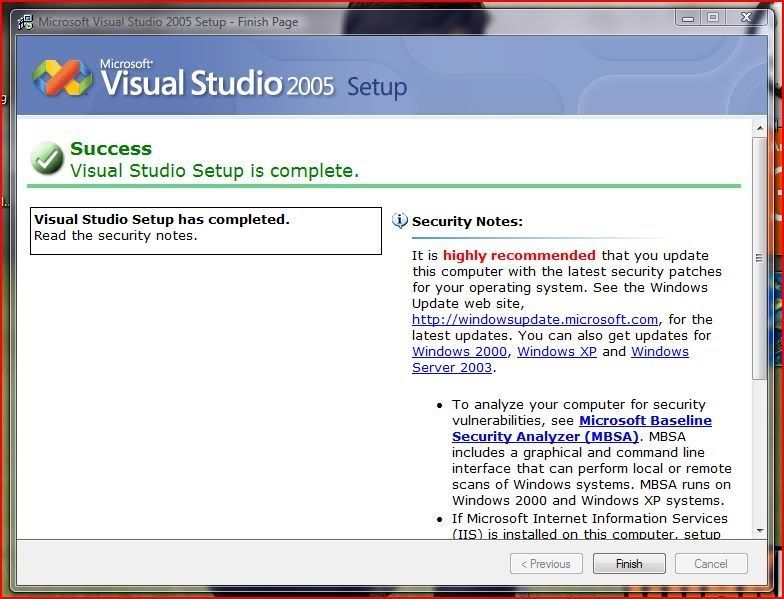
Task: Click the Finish button
Action: pos(629,564)
